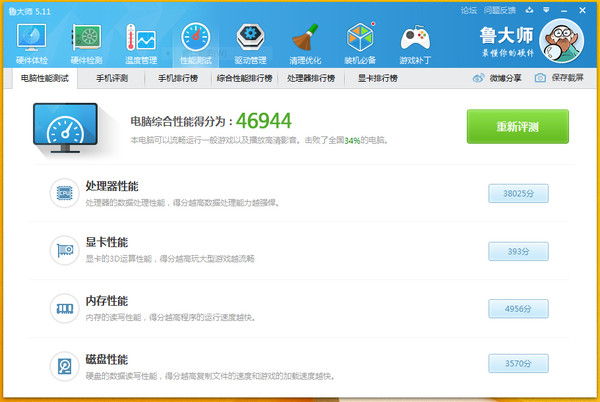Switch to the 显卡排行榜 tab
Screen dimensions: 600x402
[378, 78]
